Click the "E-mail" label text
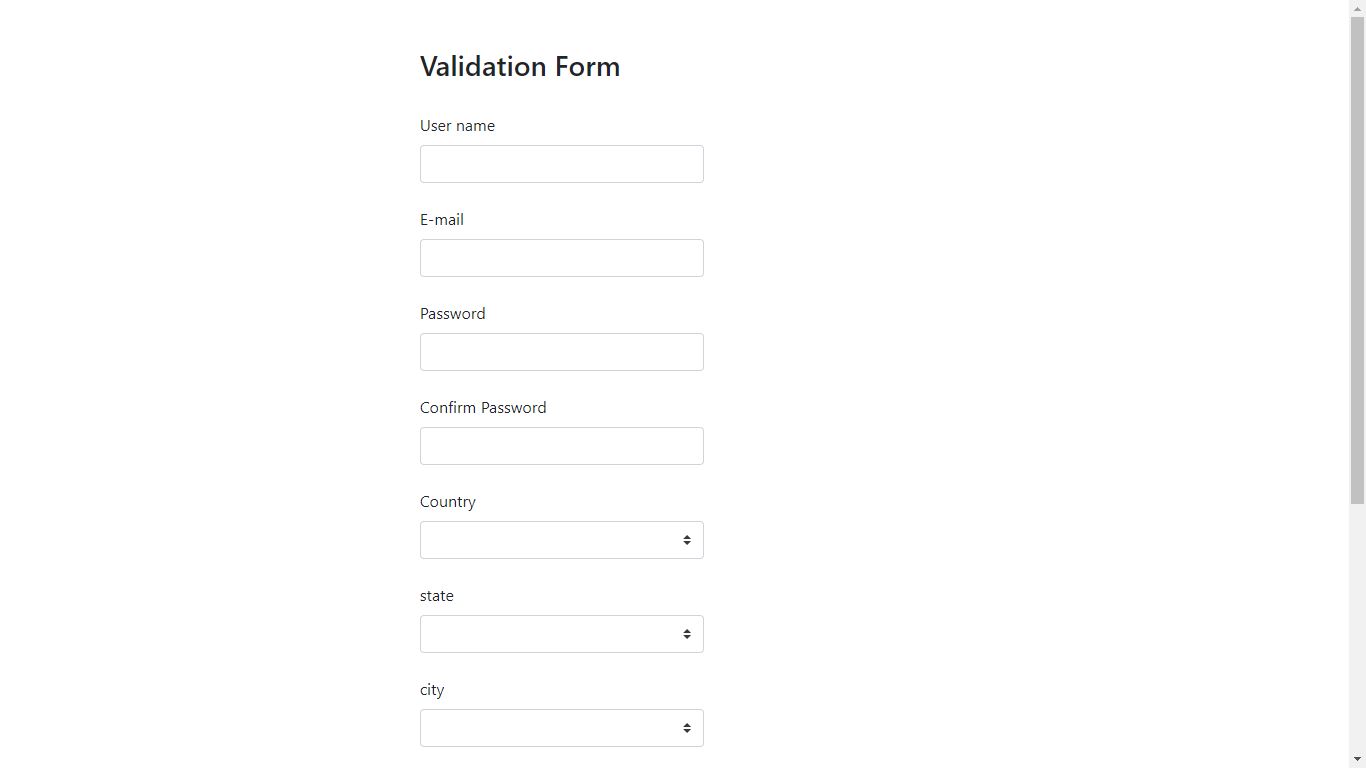Screen dimensions: 1366x768 pyautogui.click(x=442, y=220)
